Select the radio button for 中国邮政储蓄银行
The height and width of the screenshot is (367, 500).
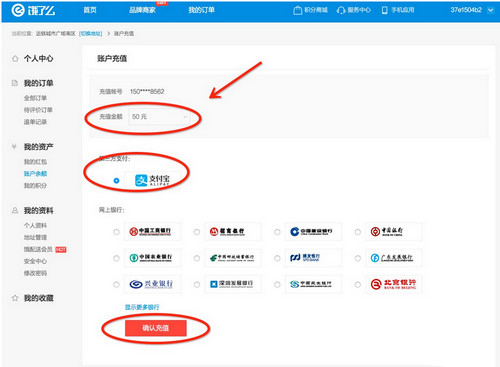point(197,258)
